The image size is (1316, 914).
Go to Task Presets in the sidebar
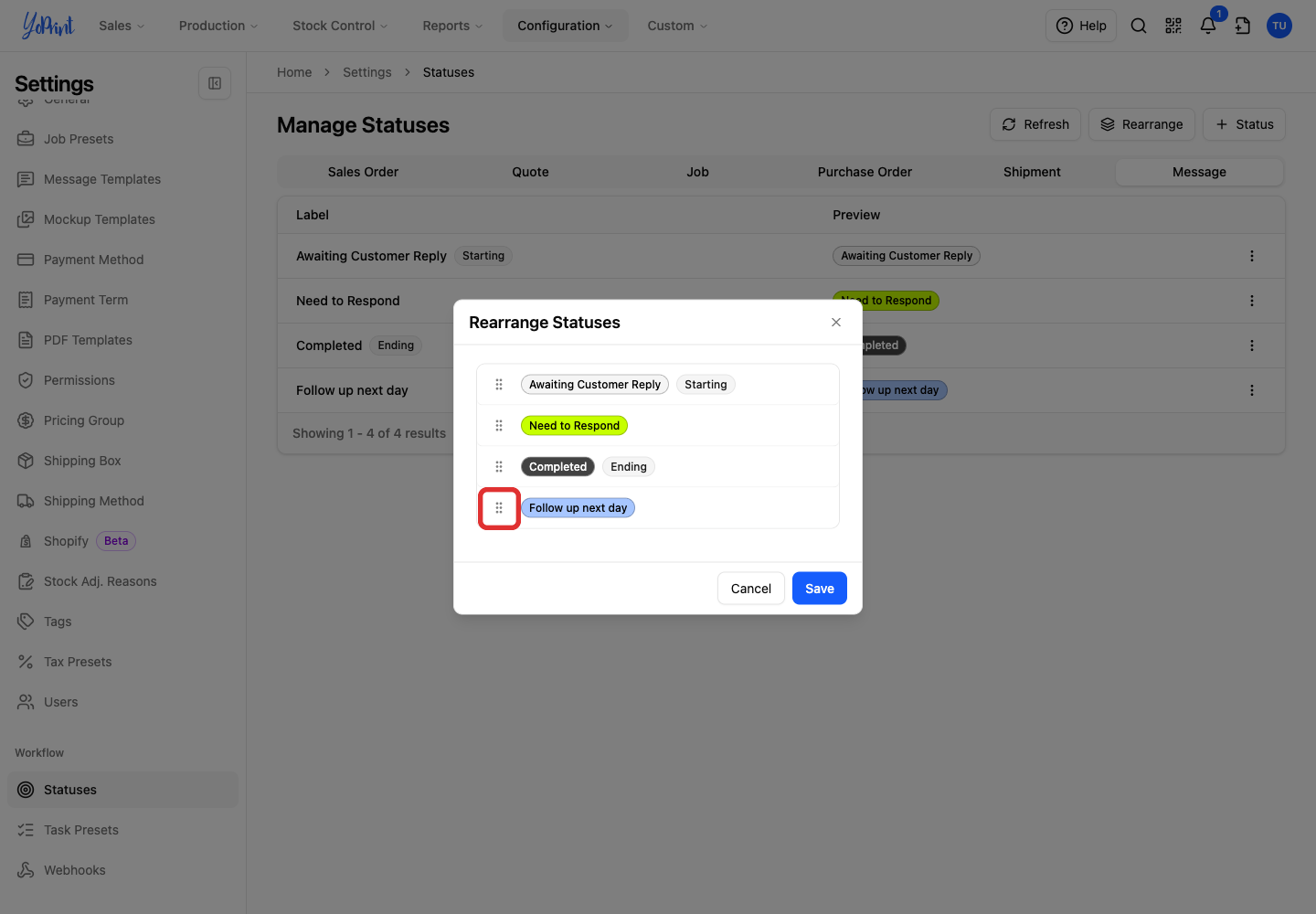click(81, 830)
